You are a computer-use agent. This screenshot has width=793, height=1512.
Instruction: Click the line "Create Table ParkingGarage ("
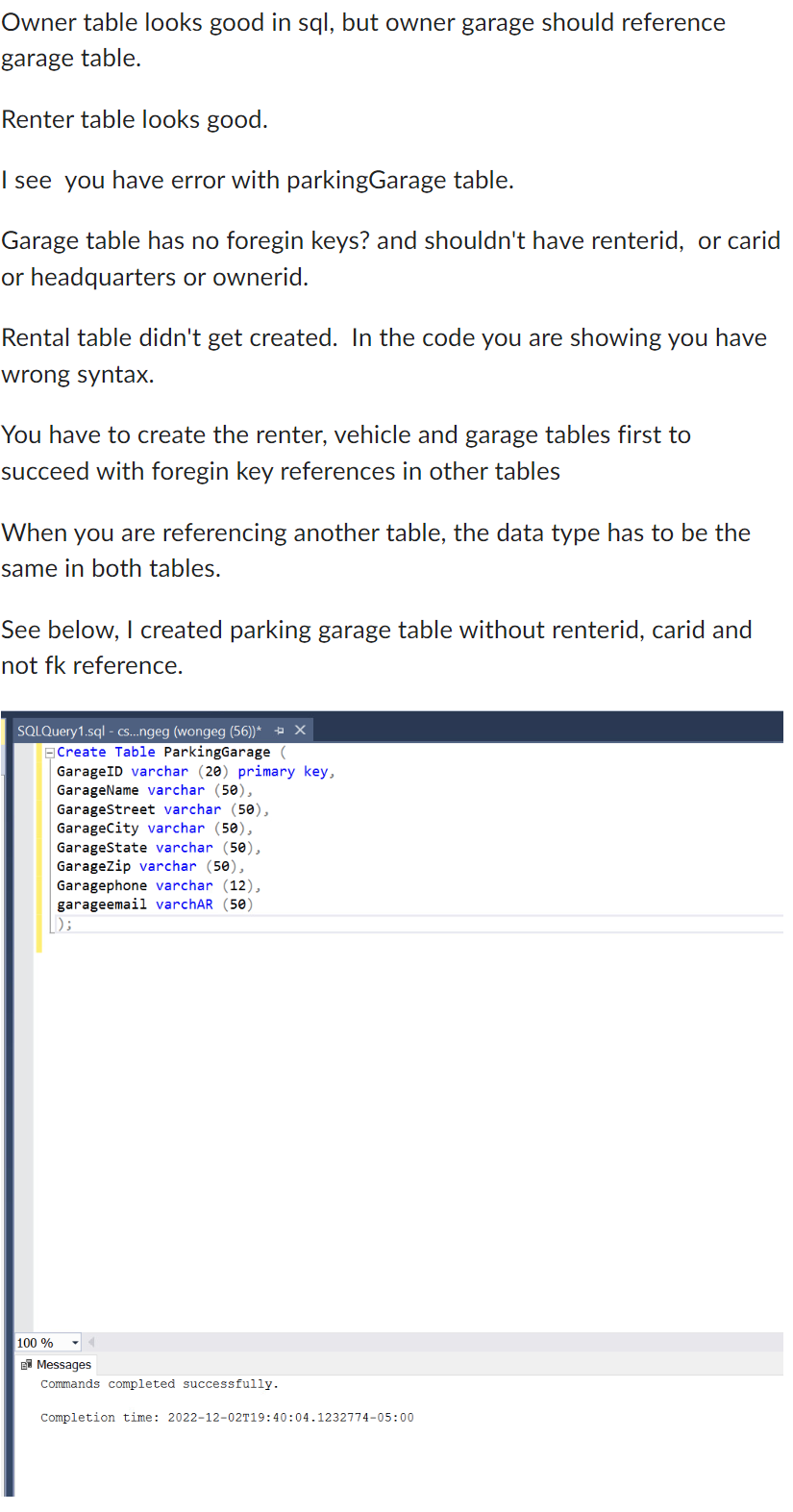(171, 753)
